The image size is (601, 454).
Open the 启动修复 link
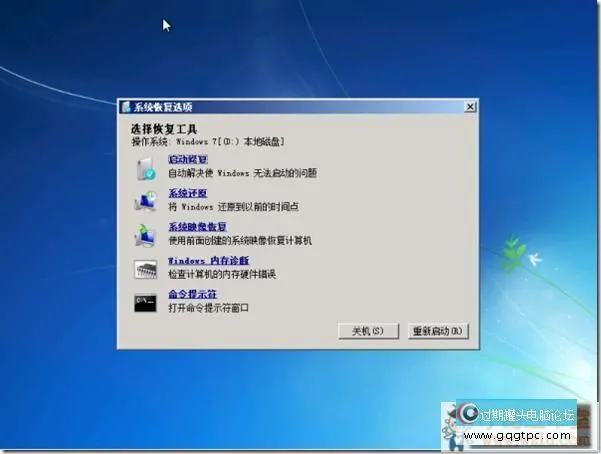pyautogui.click(x=188, y=160)
